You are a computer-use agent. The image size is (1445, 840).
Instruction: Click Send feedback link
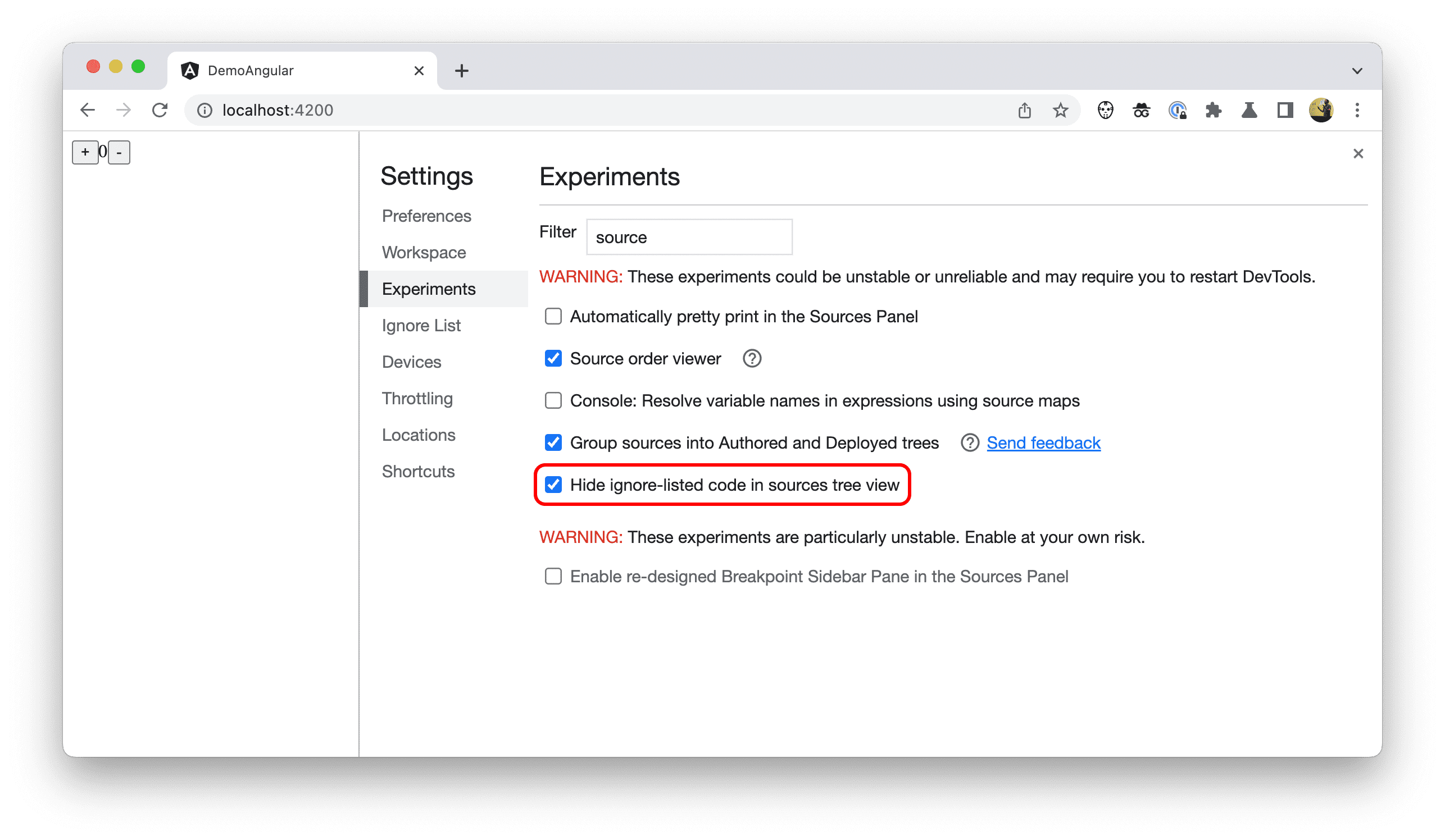1043,442
